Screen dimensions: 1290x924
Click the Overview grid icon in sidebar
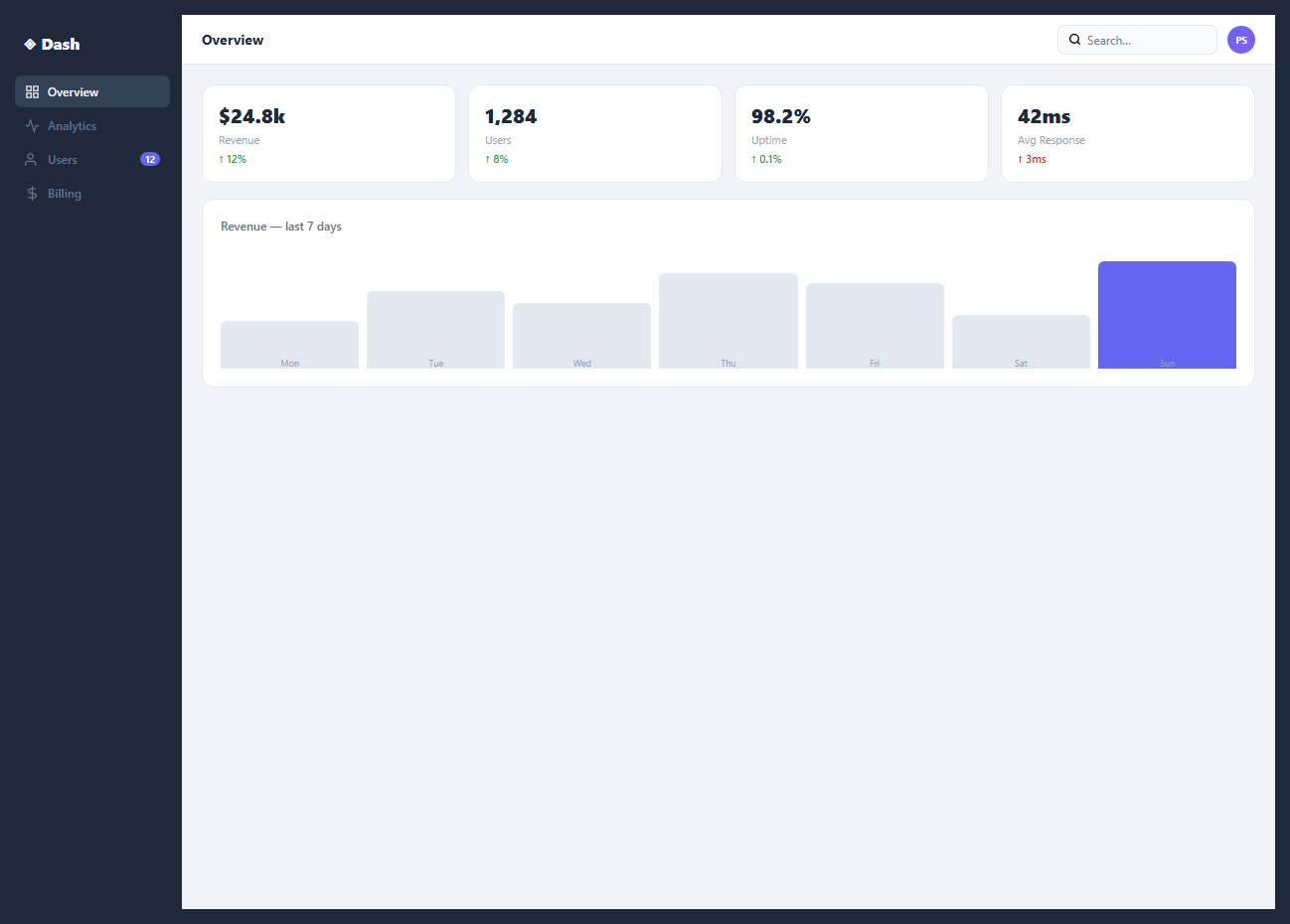pyautogui.click(x=32, y=92)
